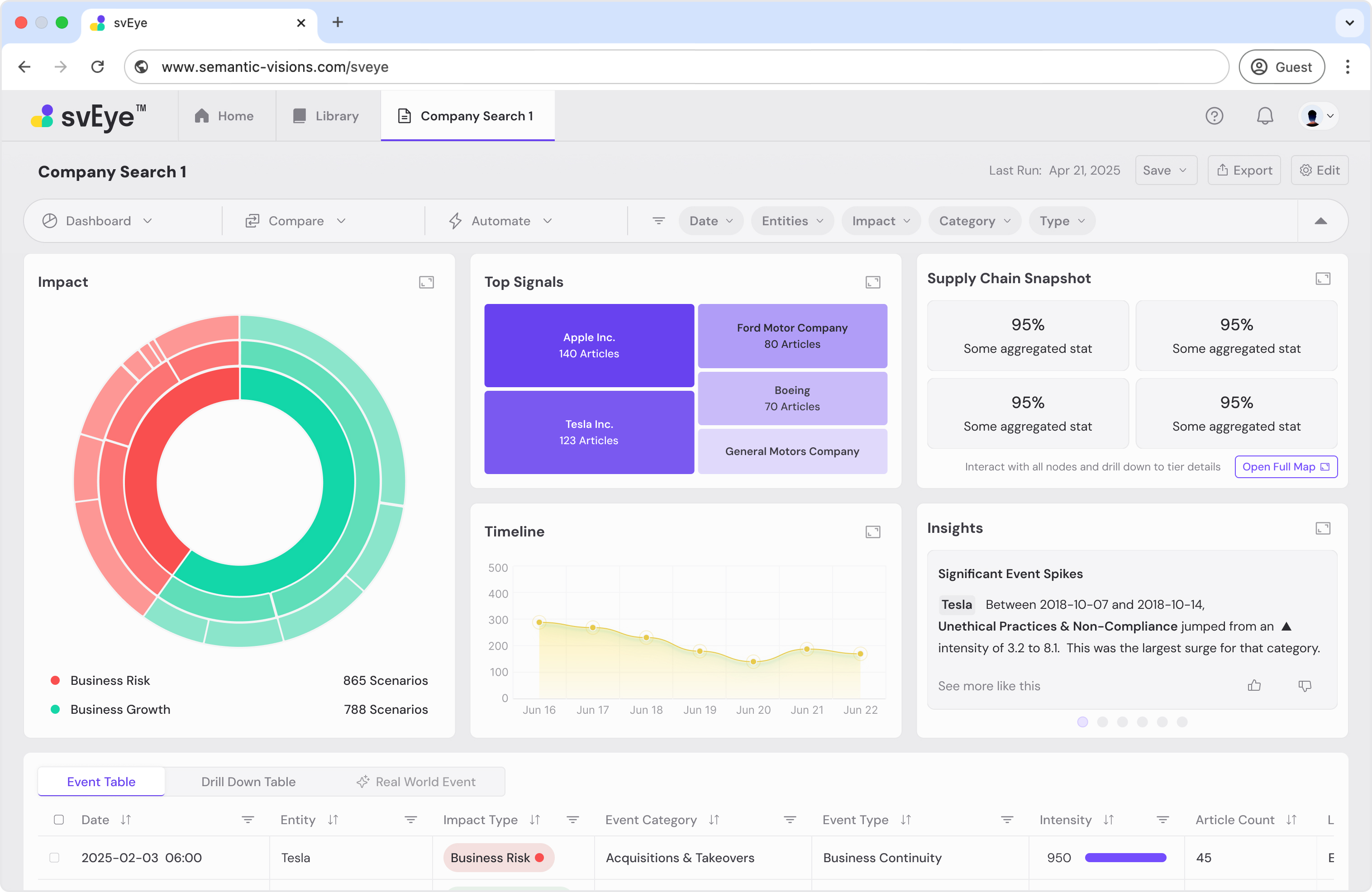Click the filter icon before Date
The height and width of the screenshot is (892, 1372).
point(658,221)
